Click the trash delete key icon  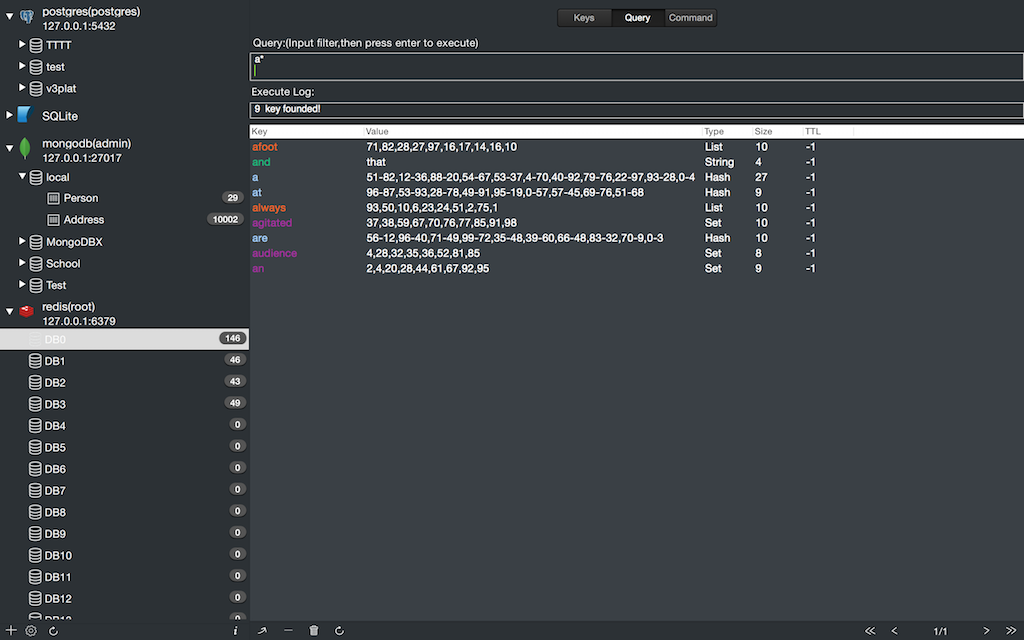pyautogui.click(x=314, y=631)
